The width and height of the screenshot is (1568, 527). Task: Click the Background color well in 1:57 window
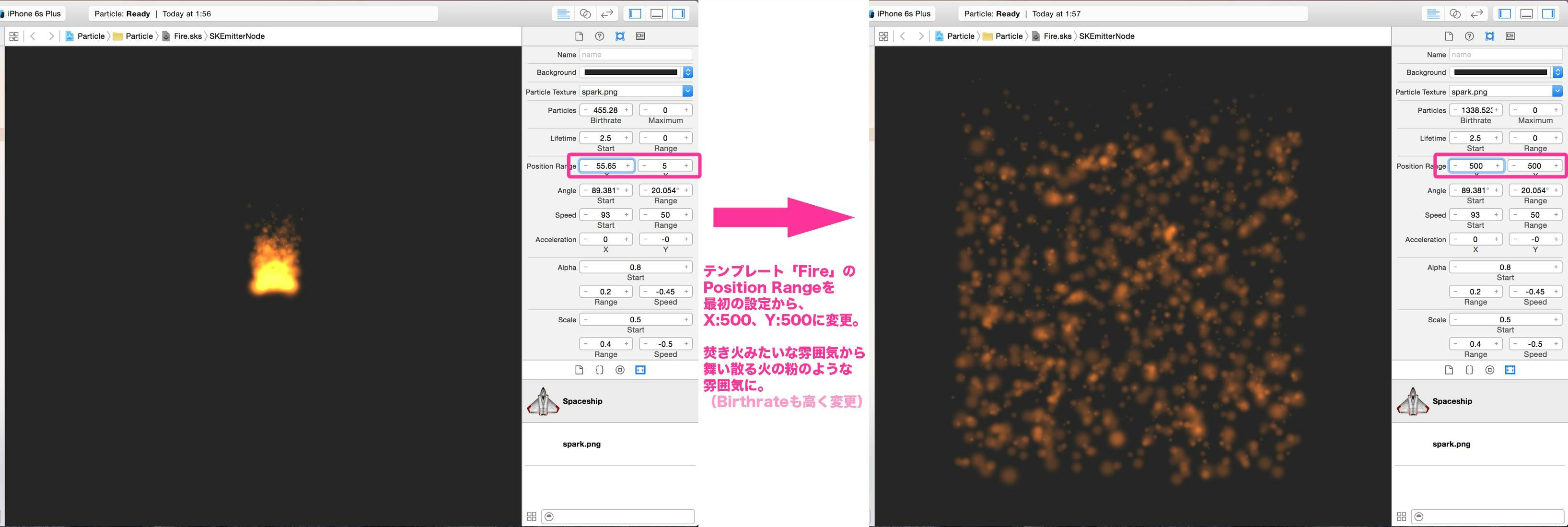click(x=1500, y=72)
